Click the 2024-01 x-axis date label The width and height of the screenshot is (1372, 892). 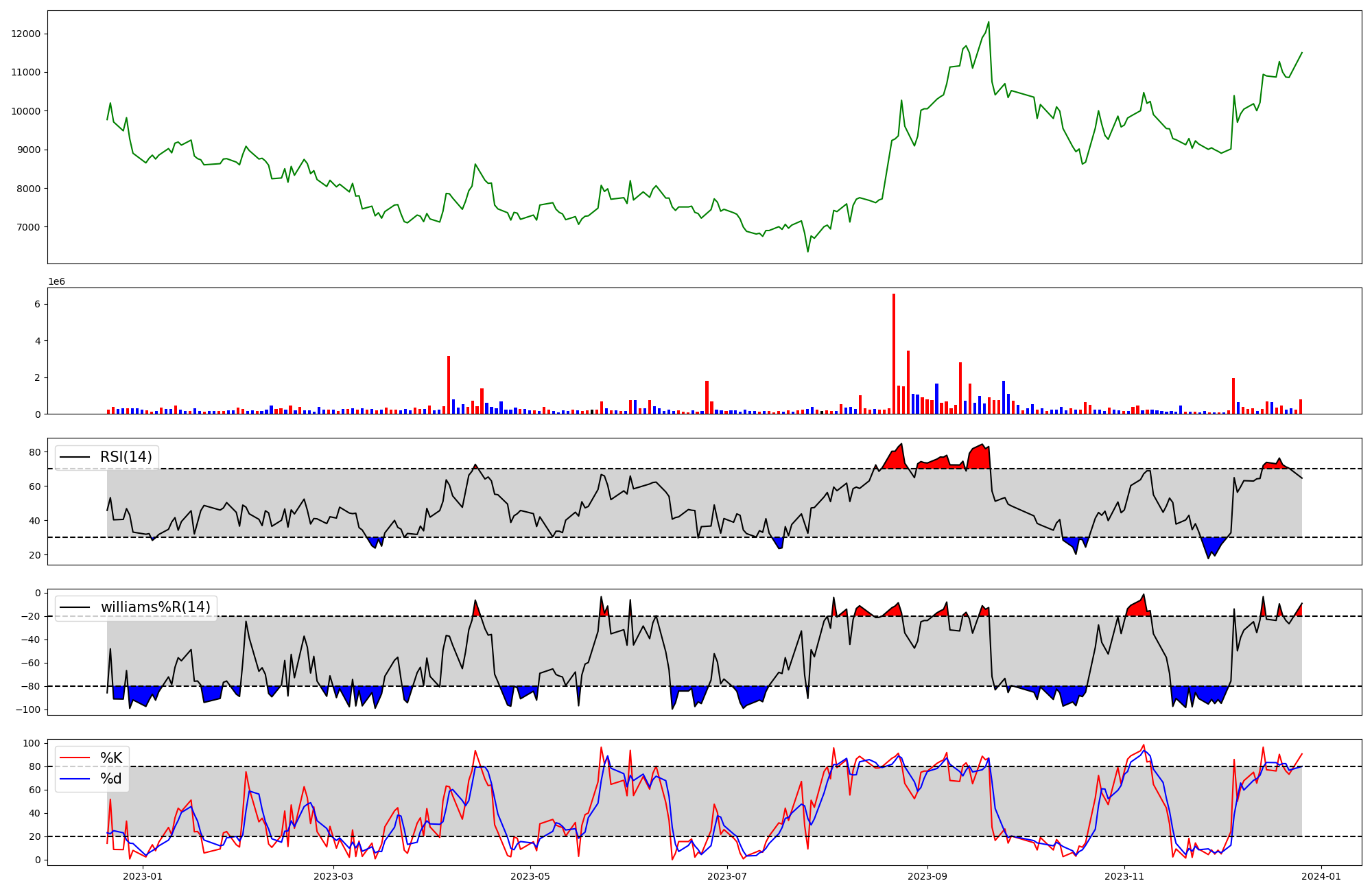coord(1321,876)
